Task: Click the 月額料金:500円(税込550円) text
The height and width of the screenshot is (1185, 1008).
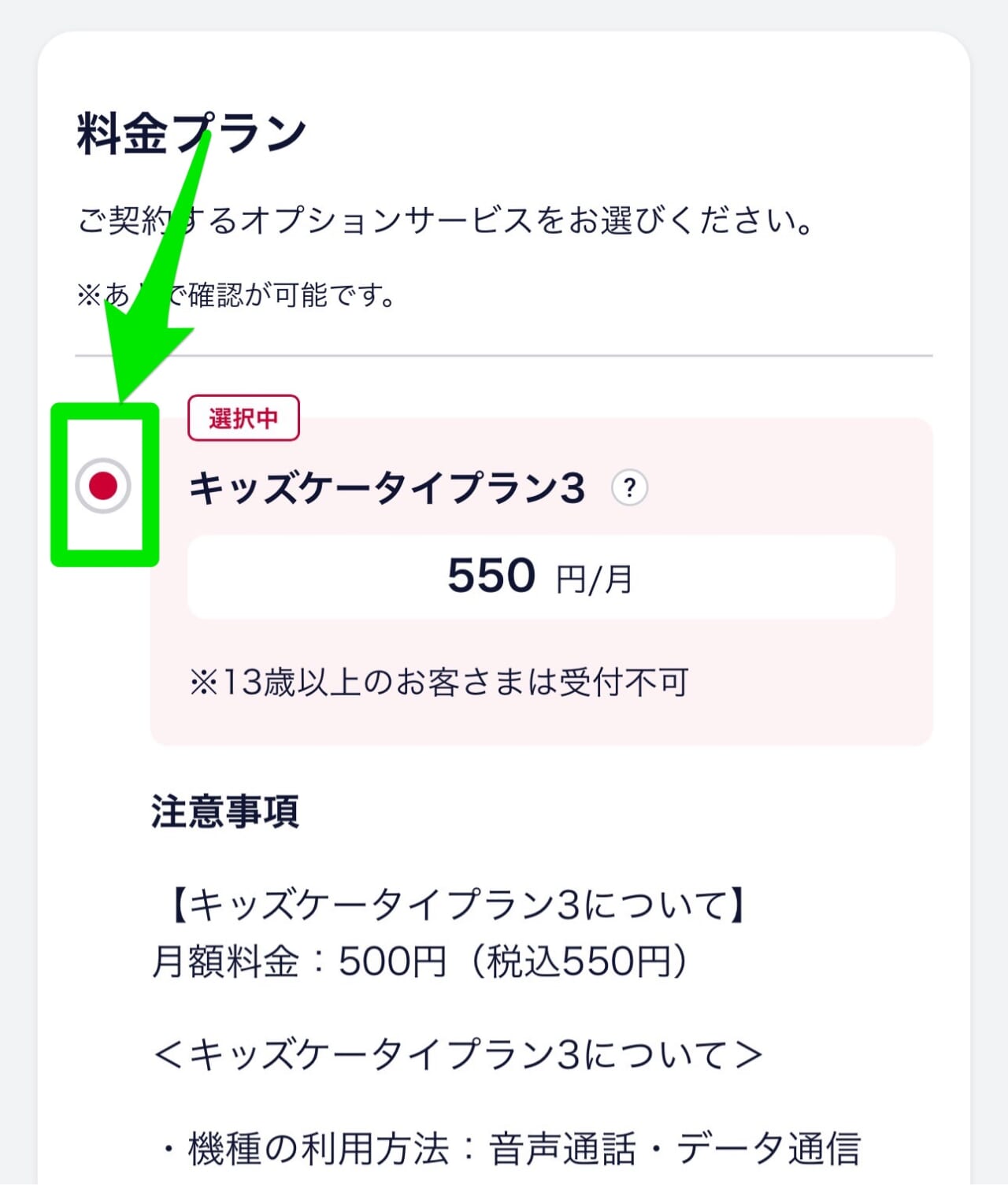Action: coord(420,961)
